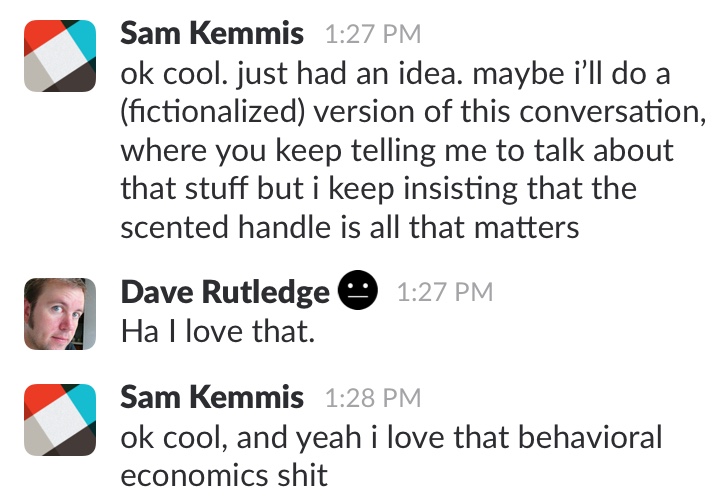
Task: Click the message "Ha I love that."
Action: tap(218, 331)
